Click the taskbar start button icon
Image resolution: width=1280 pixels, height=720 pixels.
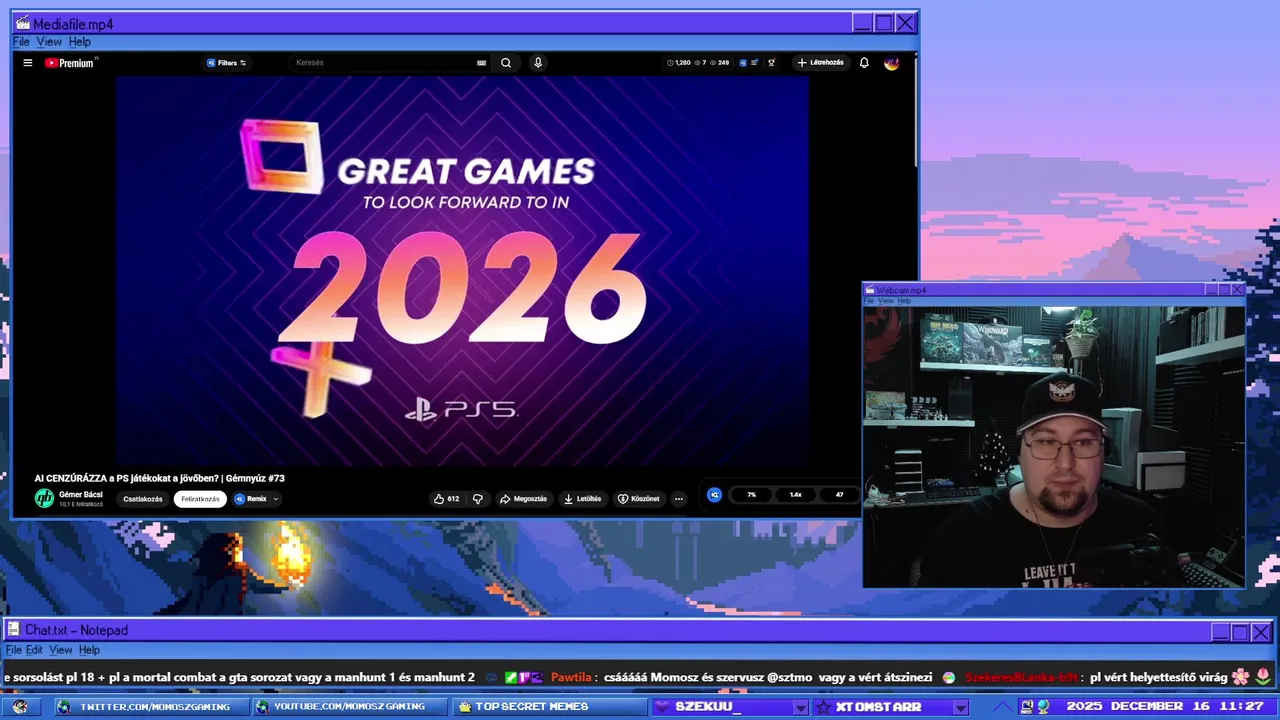pyautogui.click(x=20, y=707)
